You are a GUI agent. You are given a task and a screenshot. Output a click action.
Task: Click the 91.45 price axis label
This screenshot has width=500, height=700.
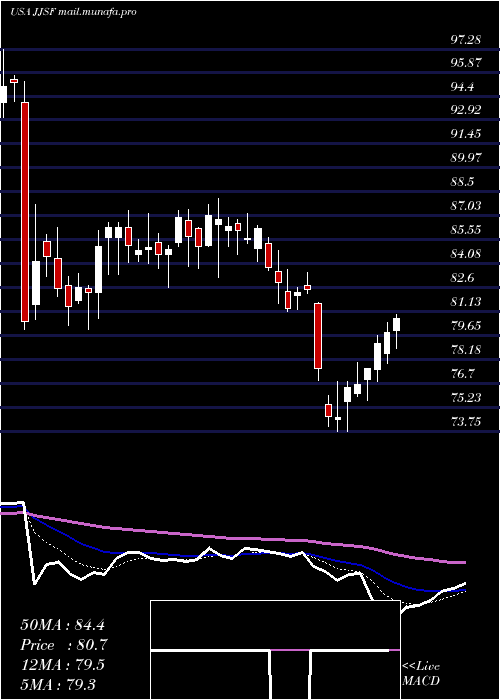click(466, 134)
